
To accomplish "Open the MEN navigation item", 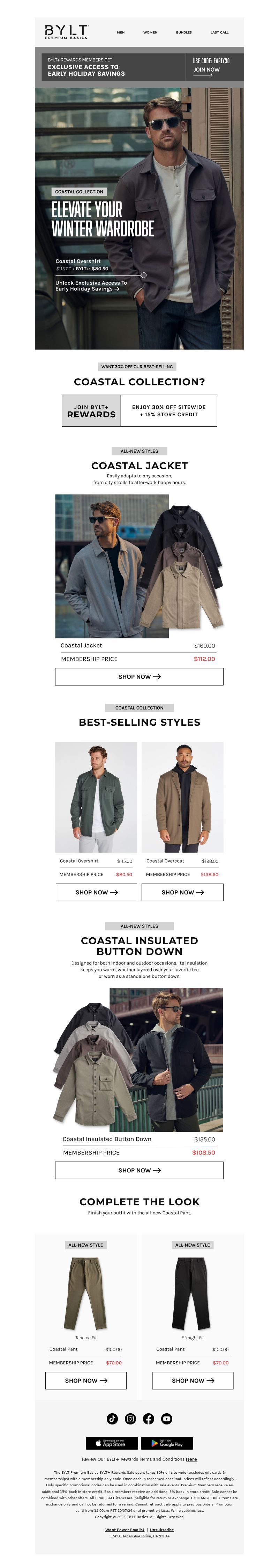I will click(120, 32).
